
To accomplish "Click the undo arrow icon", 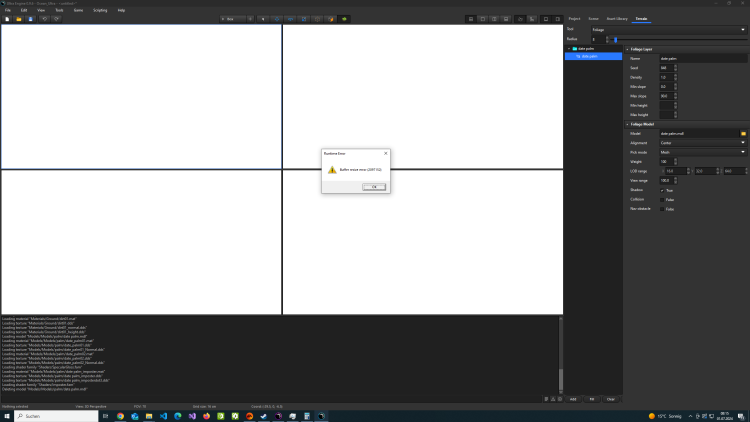I will pos(44,19).
